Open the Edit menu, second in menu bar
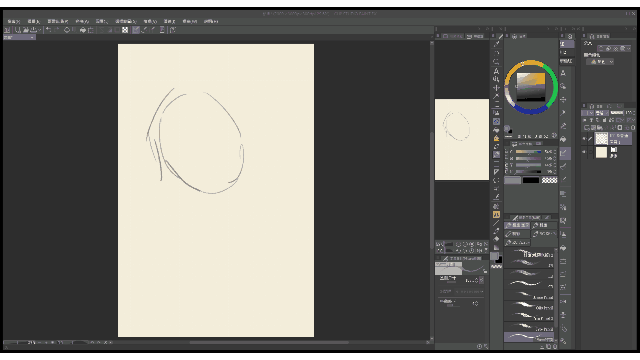This screenshot has height=360, width=640. tap(33, 21)
